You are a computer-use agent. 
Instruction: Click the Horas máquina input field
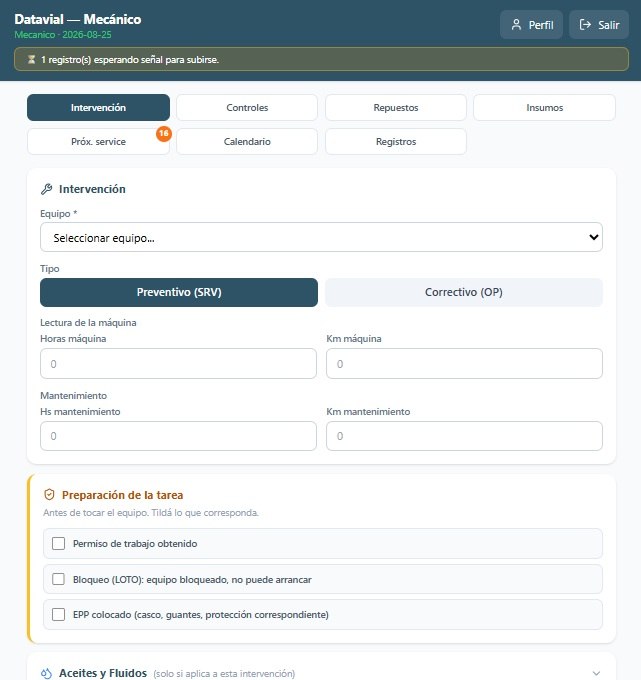[178, 363]
